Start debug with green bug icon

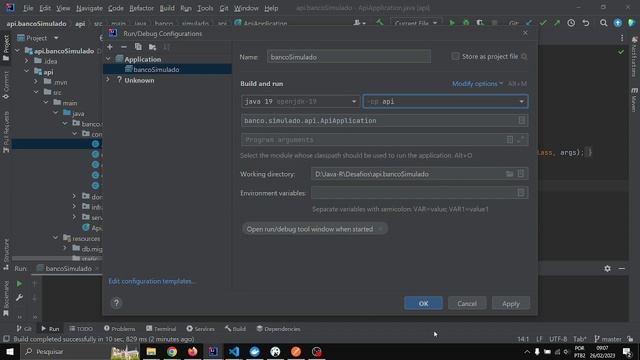tap(466, 23)
